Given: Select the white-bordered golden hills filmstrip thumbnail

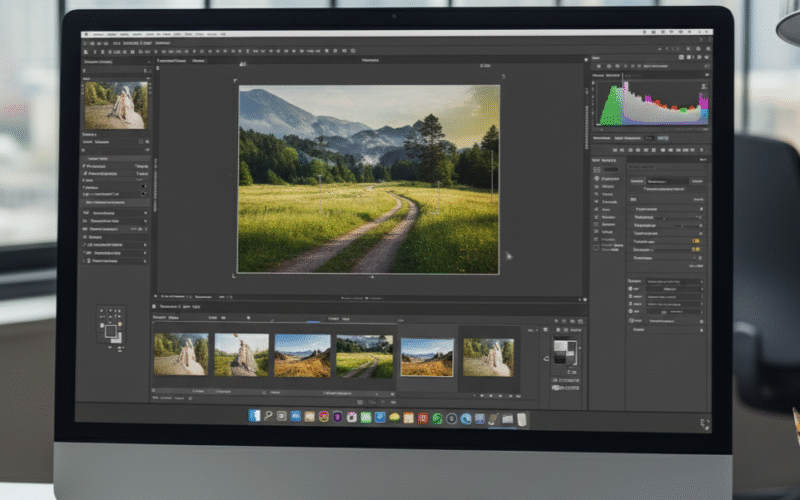Looking at the screenshot, I should tap(427, 357).
